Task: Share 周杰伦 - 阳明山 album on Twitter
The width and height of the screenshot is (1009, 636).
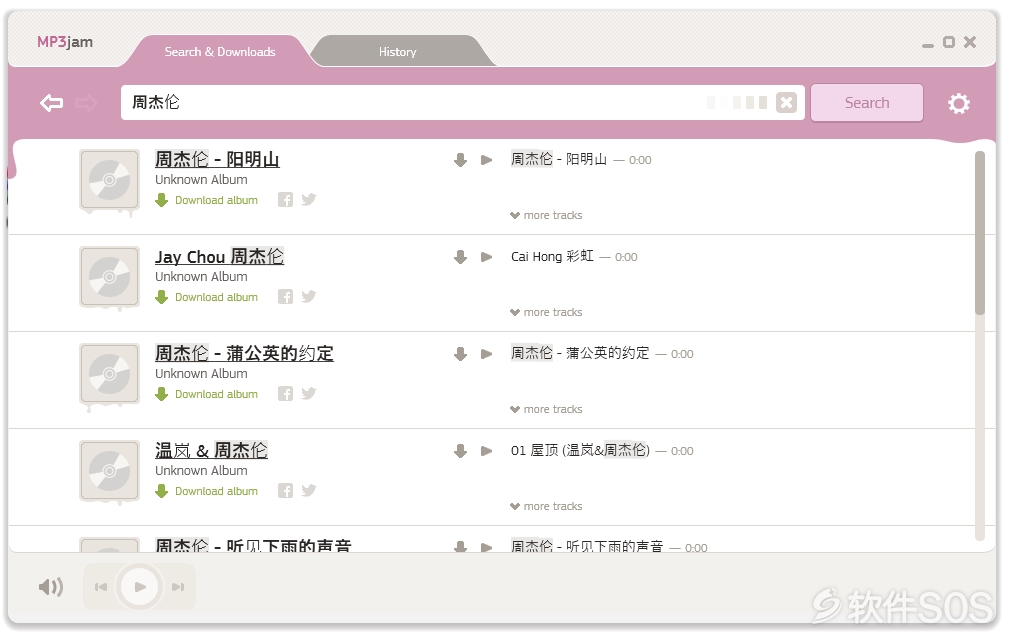Action: [309, 200]
